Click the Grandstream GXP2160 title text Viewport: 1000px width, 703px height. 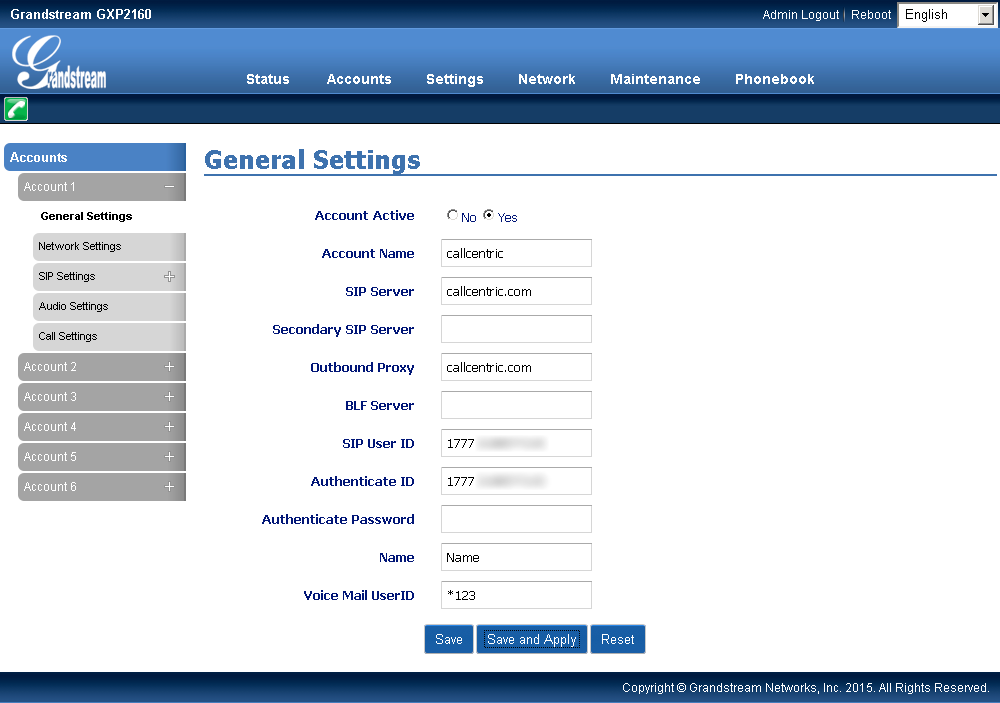click(x=81, y=14)
